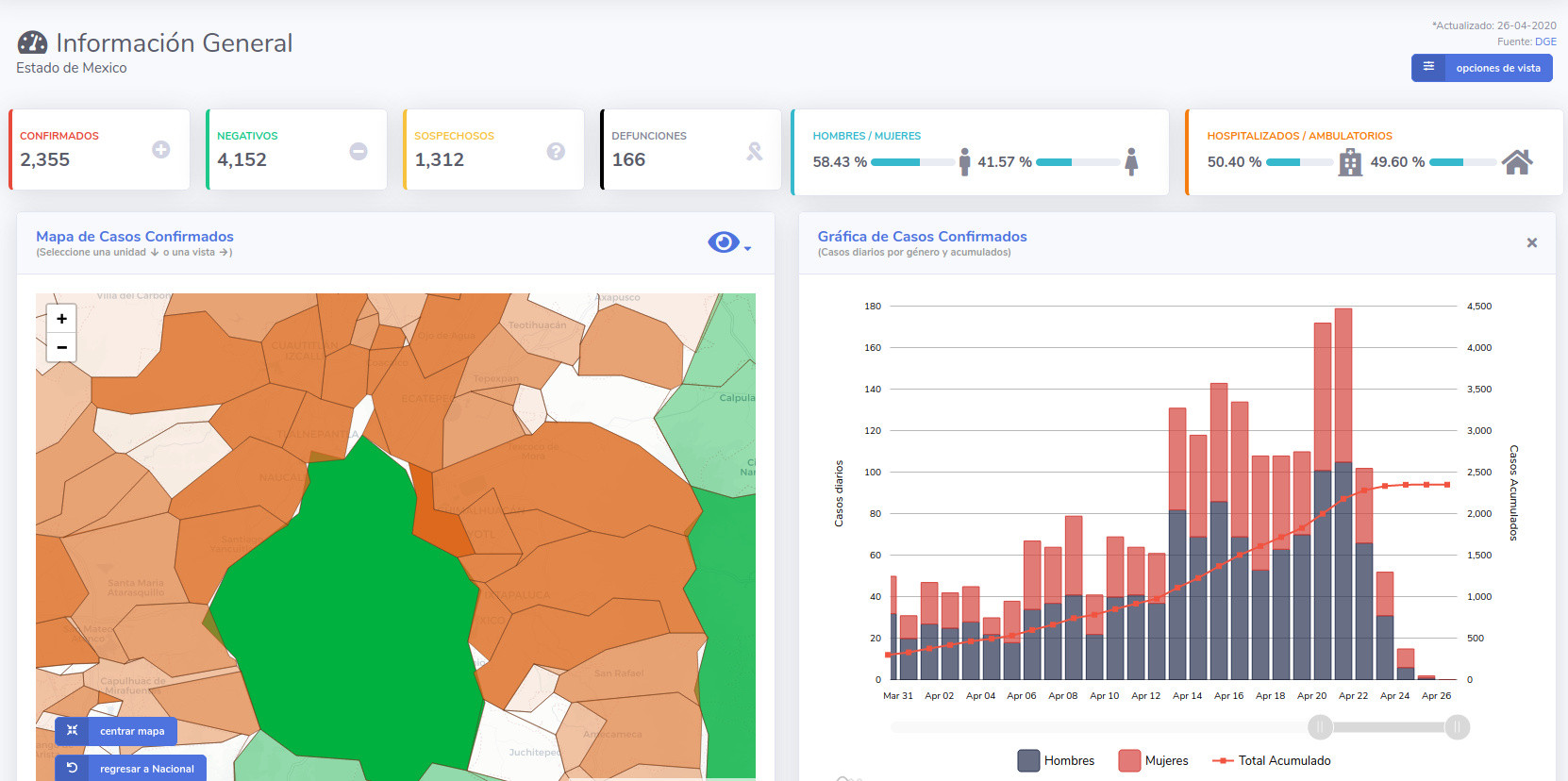
Task: Click the left handle of chart range slider
Action: (1320, 726)
